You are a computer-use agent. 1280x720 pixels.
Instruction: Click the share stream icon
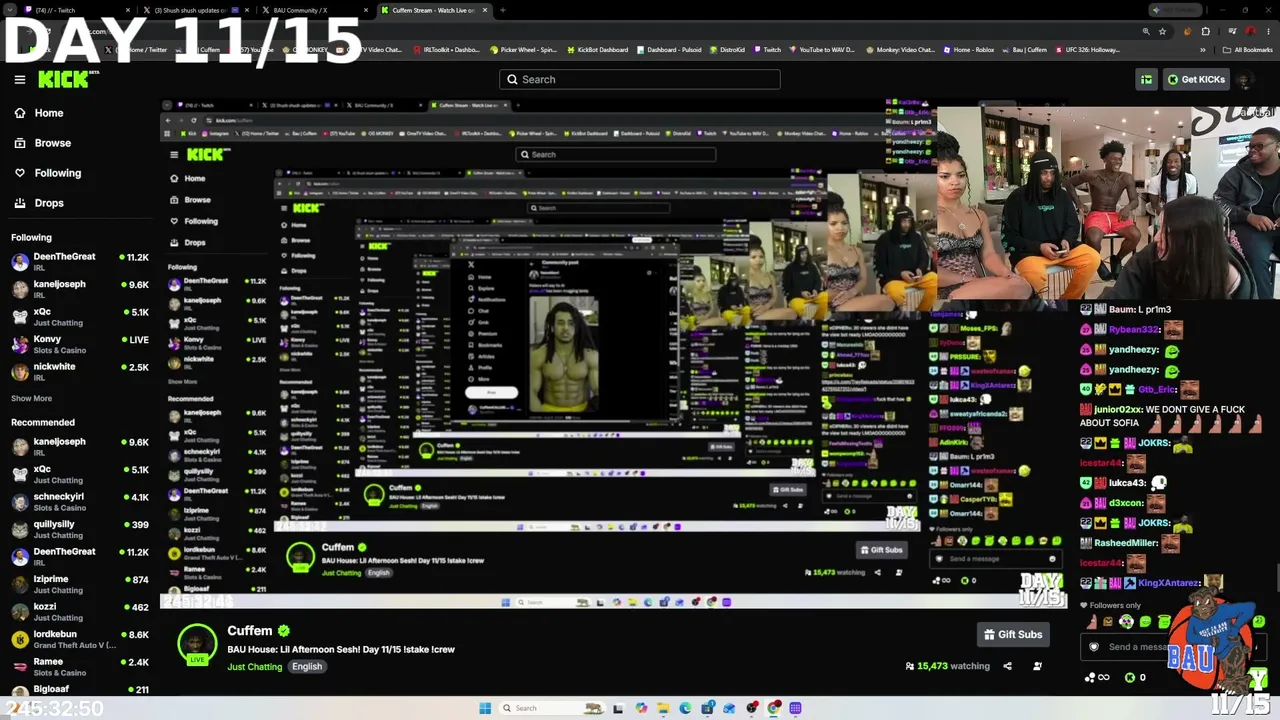(x=1007, y=666)
